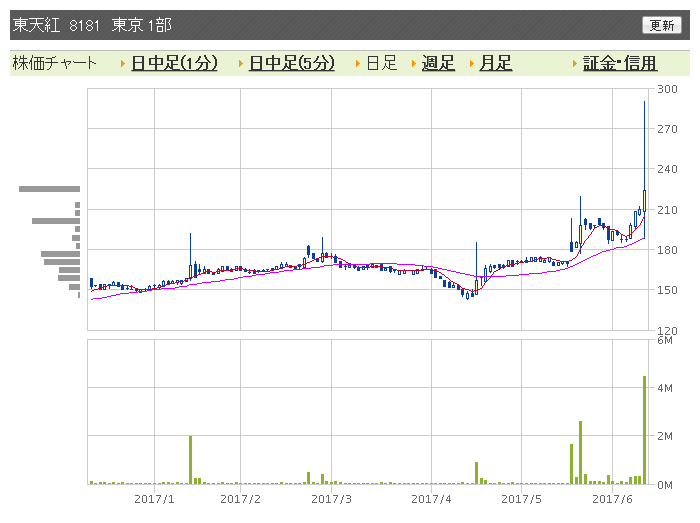Click the 株価チャート label

point(54,63)
